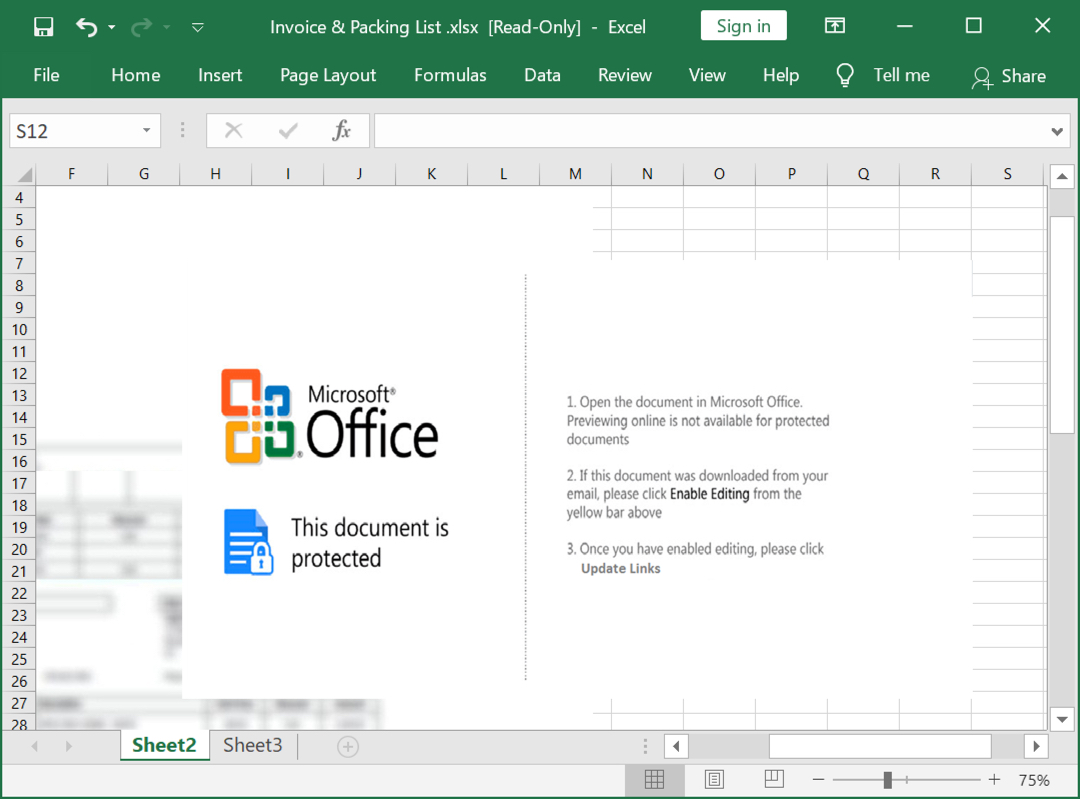Click the vertical scrollbar thumb

(x=1062, y=325)
